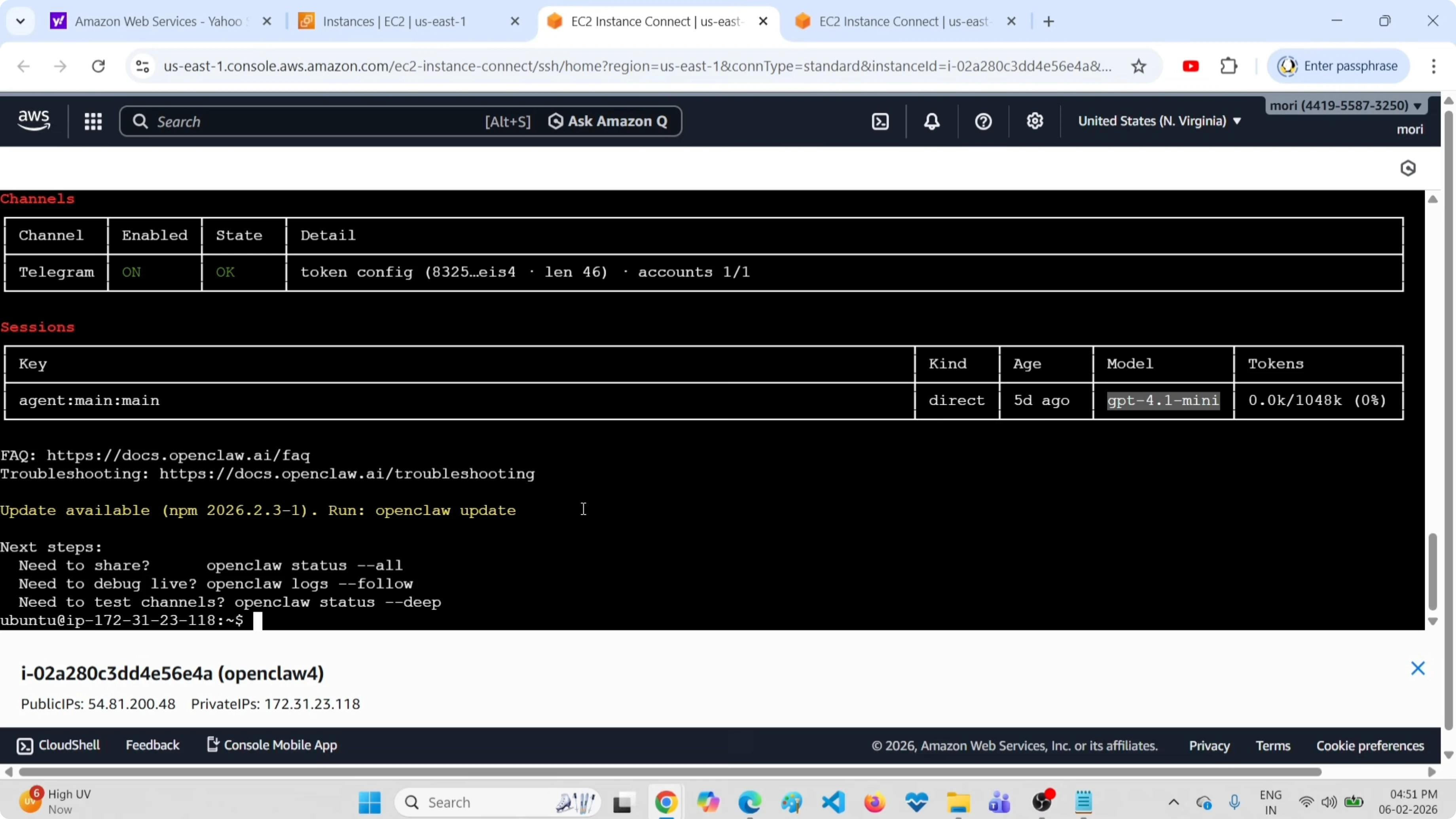Screen dimensions: 1456x819
Task: Open the Feedback link at the bottom
Action: [x=153, y=745]
